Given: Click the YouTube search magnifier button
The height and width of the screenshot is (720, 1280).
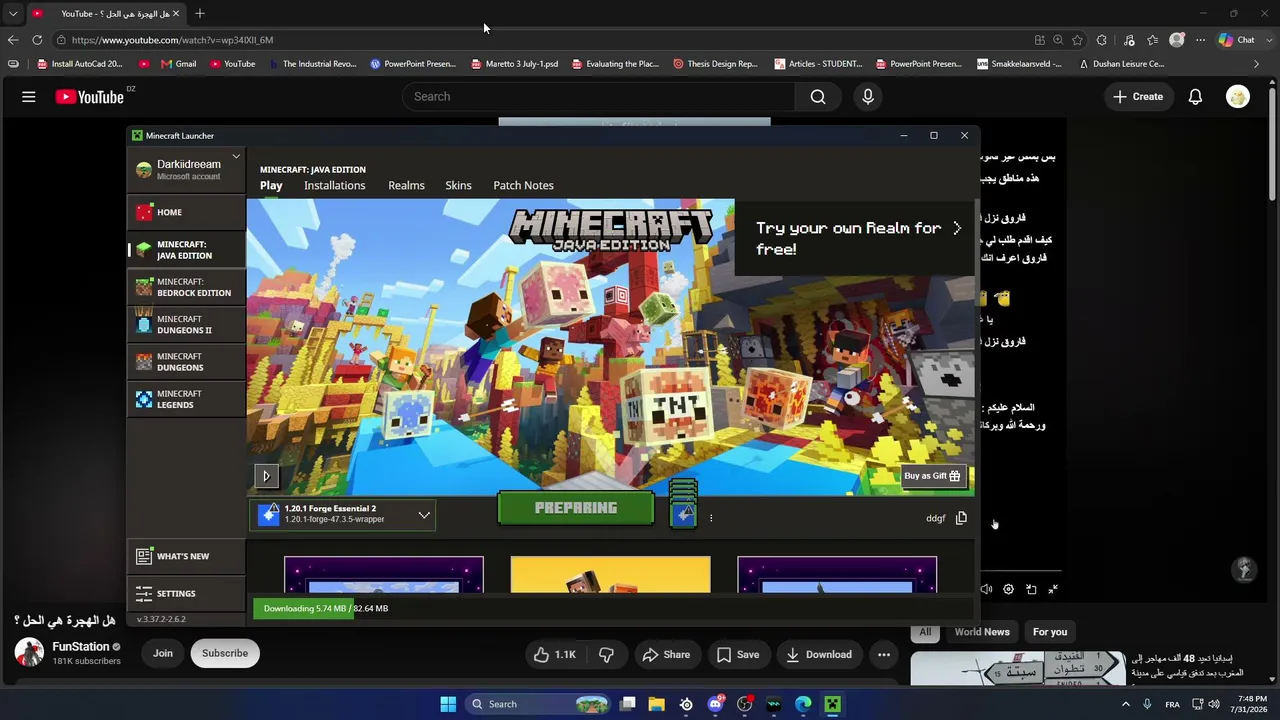Looking at the screenshot, I should [818, 97].
